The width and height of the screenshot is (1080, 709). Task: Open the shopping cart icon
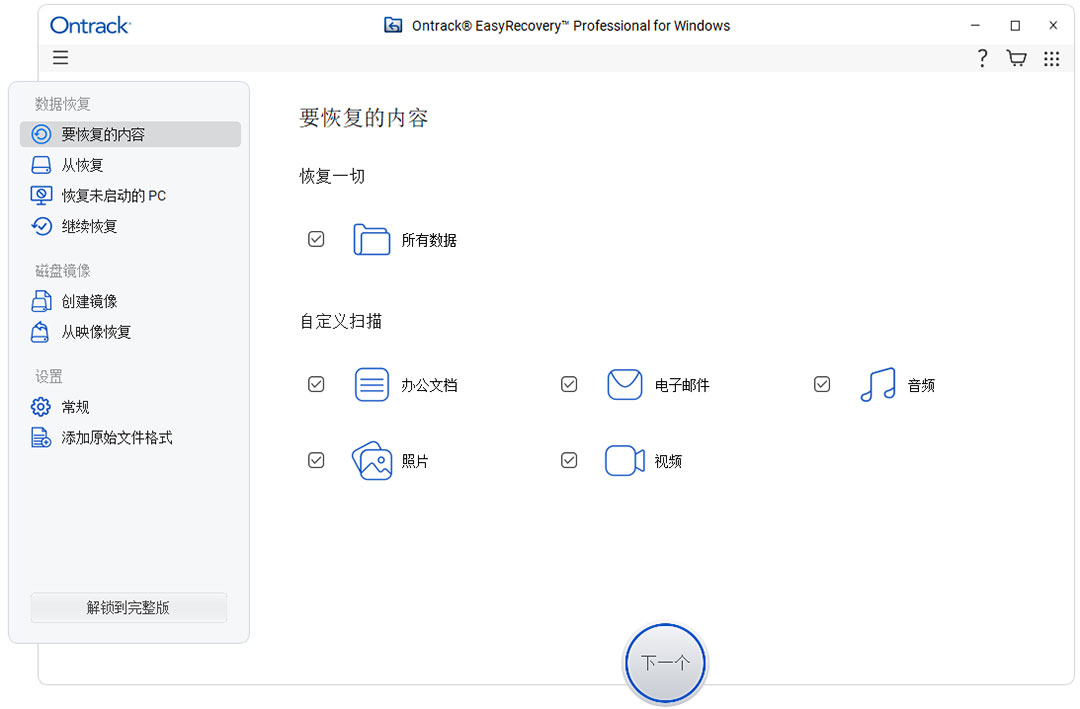click(x=1016, y=58)
